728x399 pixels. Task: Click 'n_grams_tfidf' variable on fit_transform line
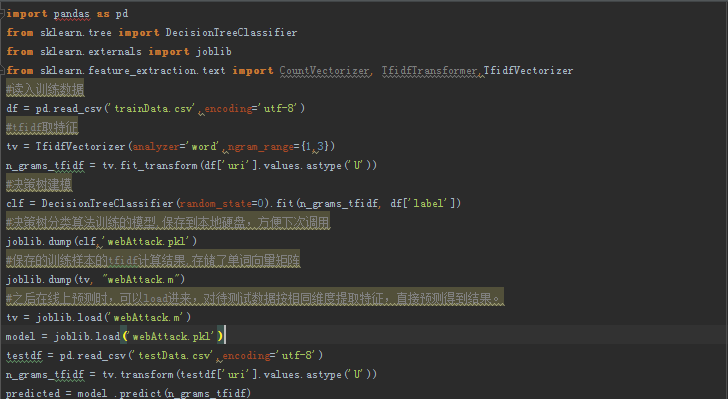pos(45,165)
